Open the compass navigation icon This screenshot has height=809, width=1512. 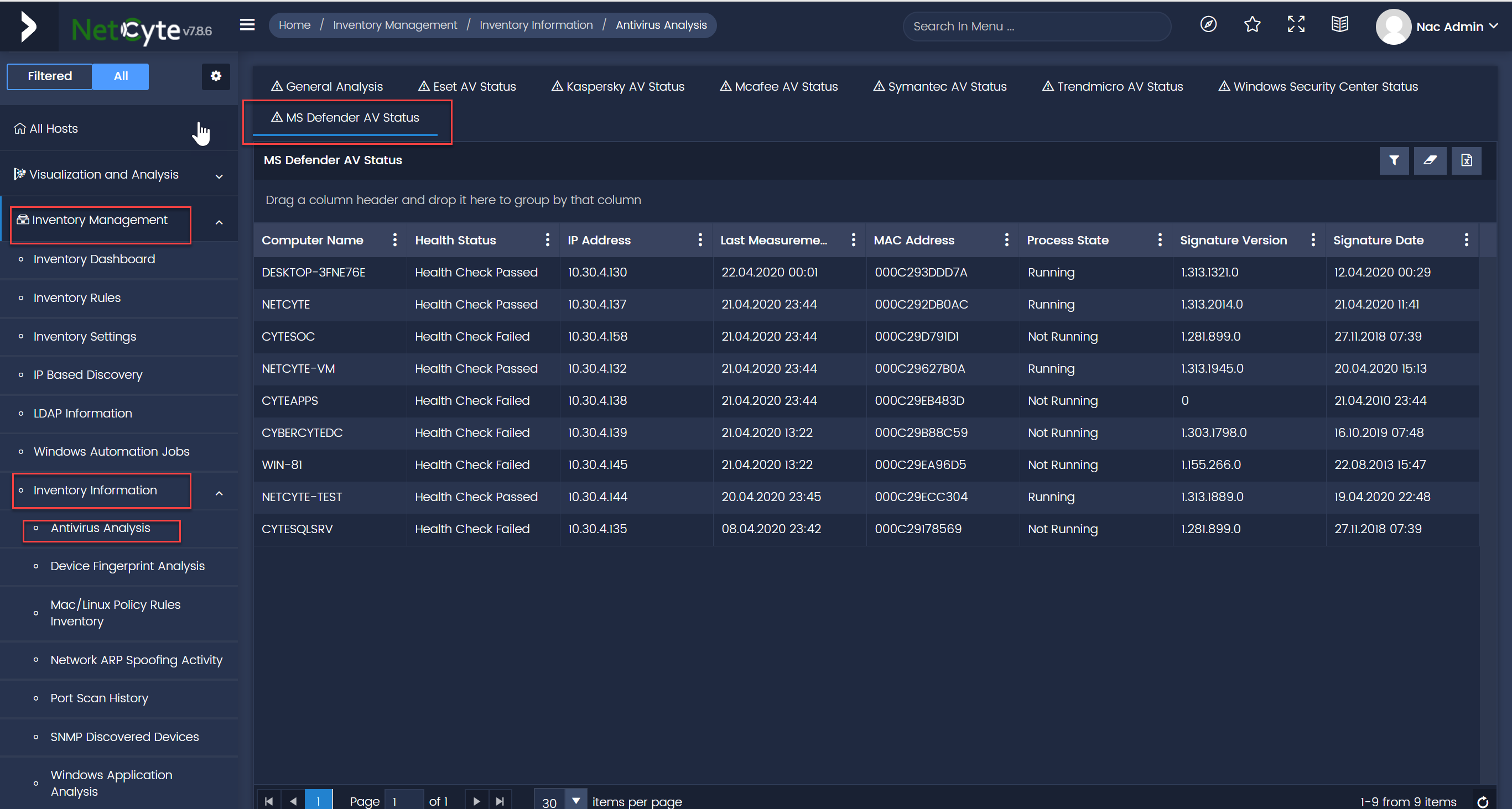tap(1208, 25)
